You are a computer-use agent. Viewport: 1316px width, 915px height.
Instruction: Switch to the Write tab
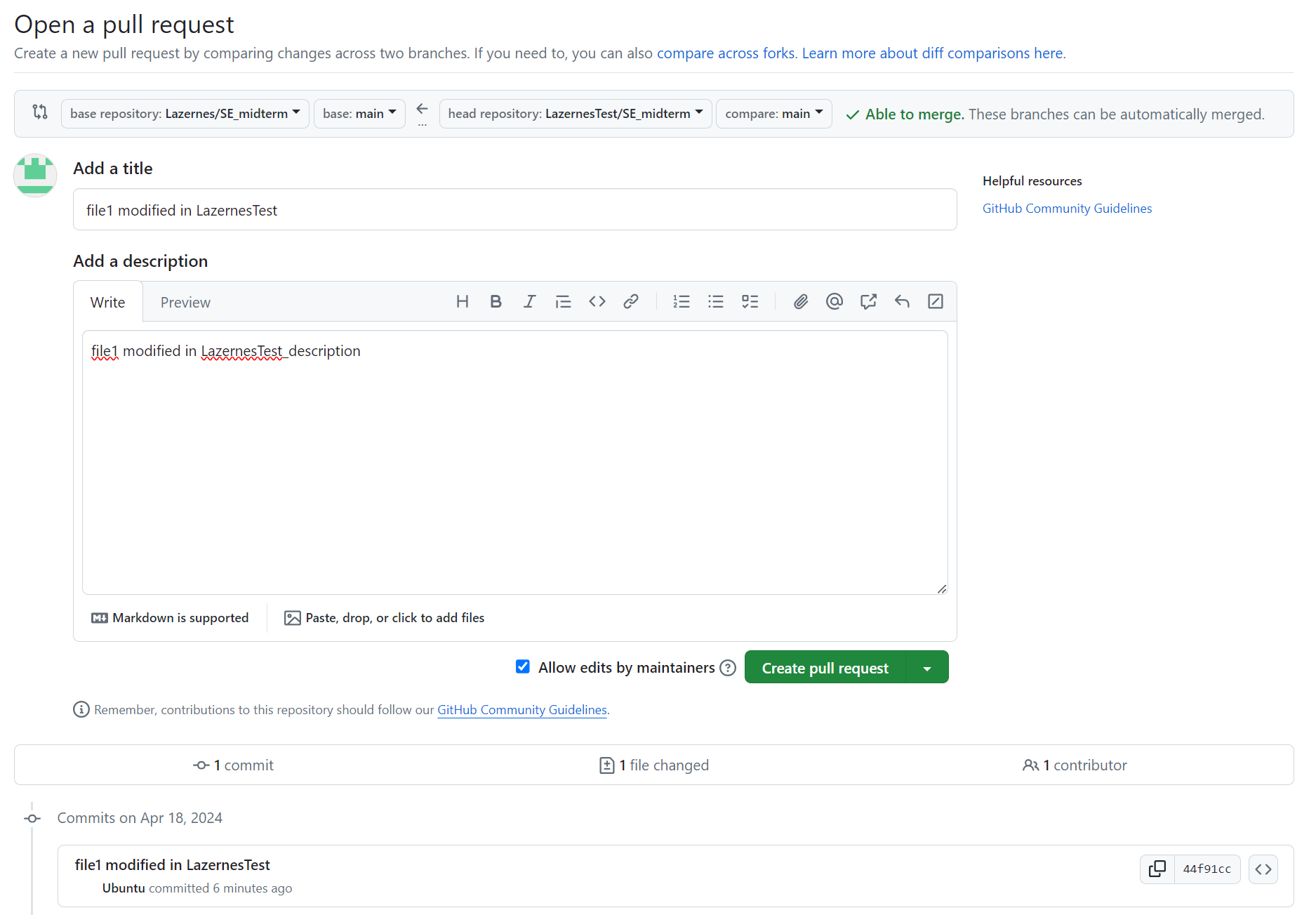click(x=108, y=303)
